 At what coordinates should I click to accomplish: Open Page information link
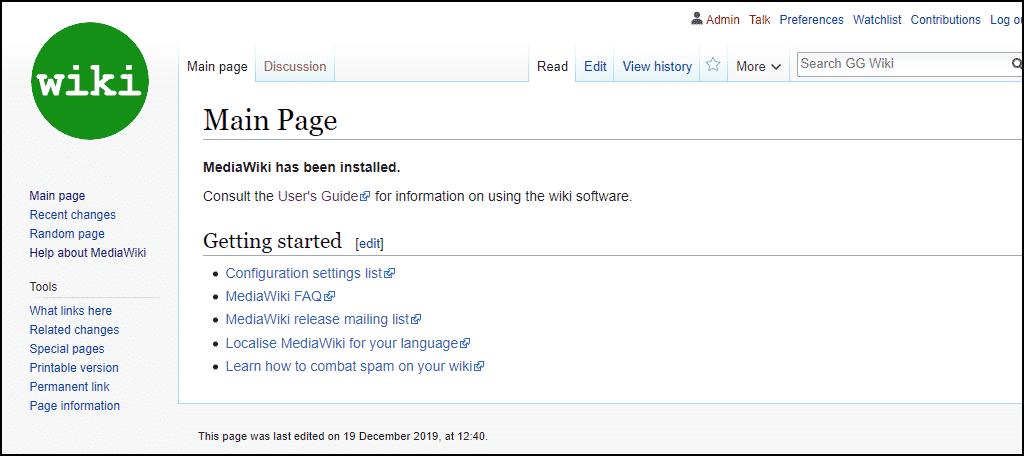pyautogui.click(x=74, y=406)
